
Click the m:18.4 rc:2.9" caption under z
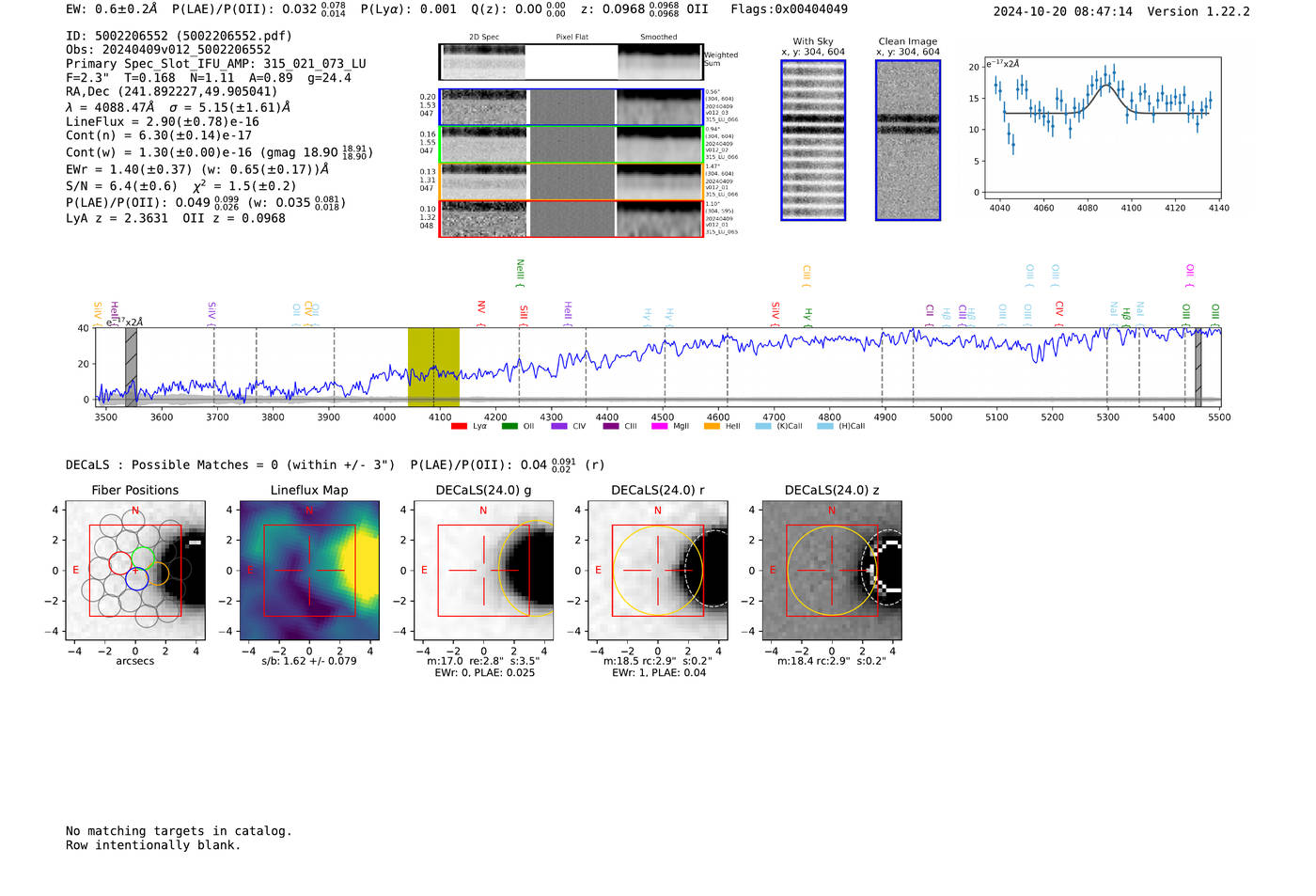tap(832, 661)
